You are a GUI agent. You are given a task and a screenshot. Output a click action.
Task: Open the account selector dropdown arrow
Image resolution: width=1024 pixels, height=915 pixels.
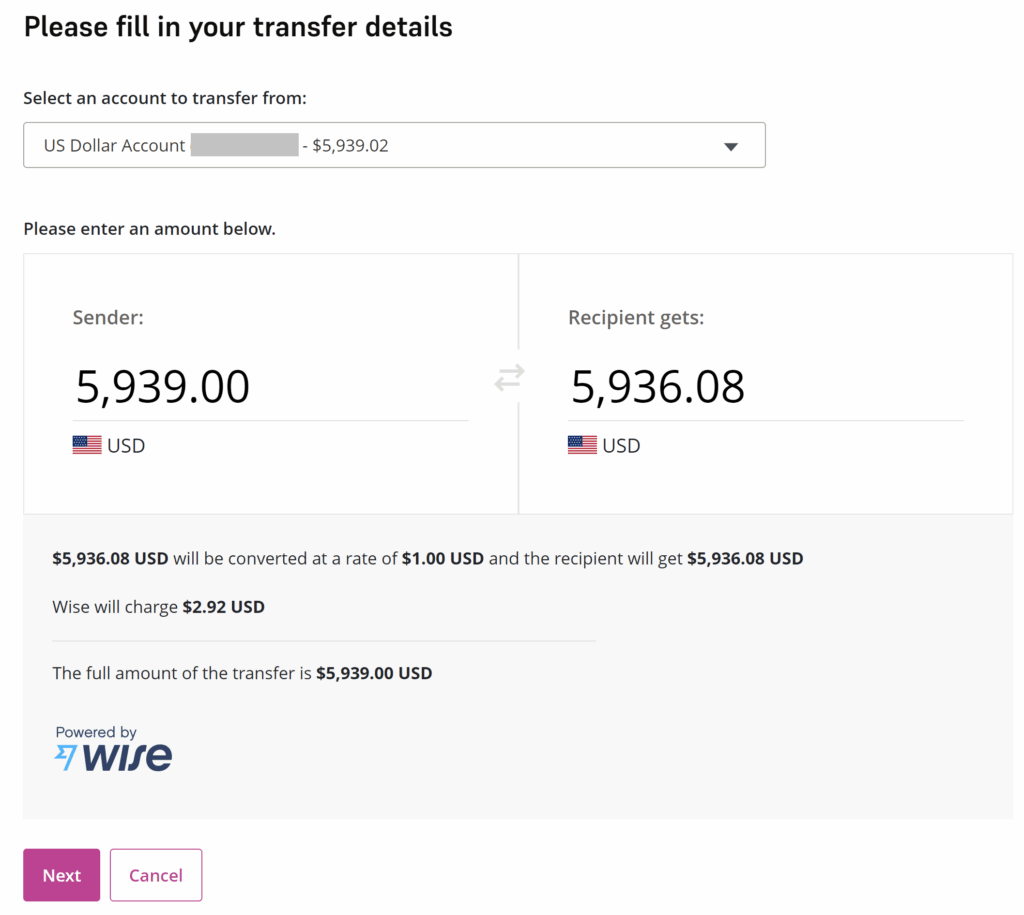731,146
